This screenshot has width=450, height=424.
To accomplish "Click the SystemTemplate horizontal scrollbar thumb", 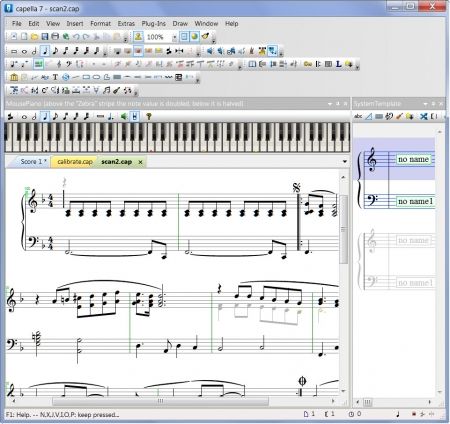I will (x=368, y=402).
